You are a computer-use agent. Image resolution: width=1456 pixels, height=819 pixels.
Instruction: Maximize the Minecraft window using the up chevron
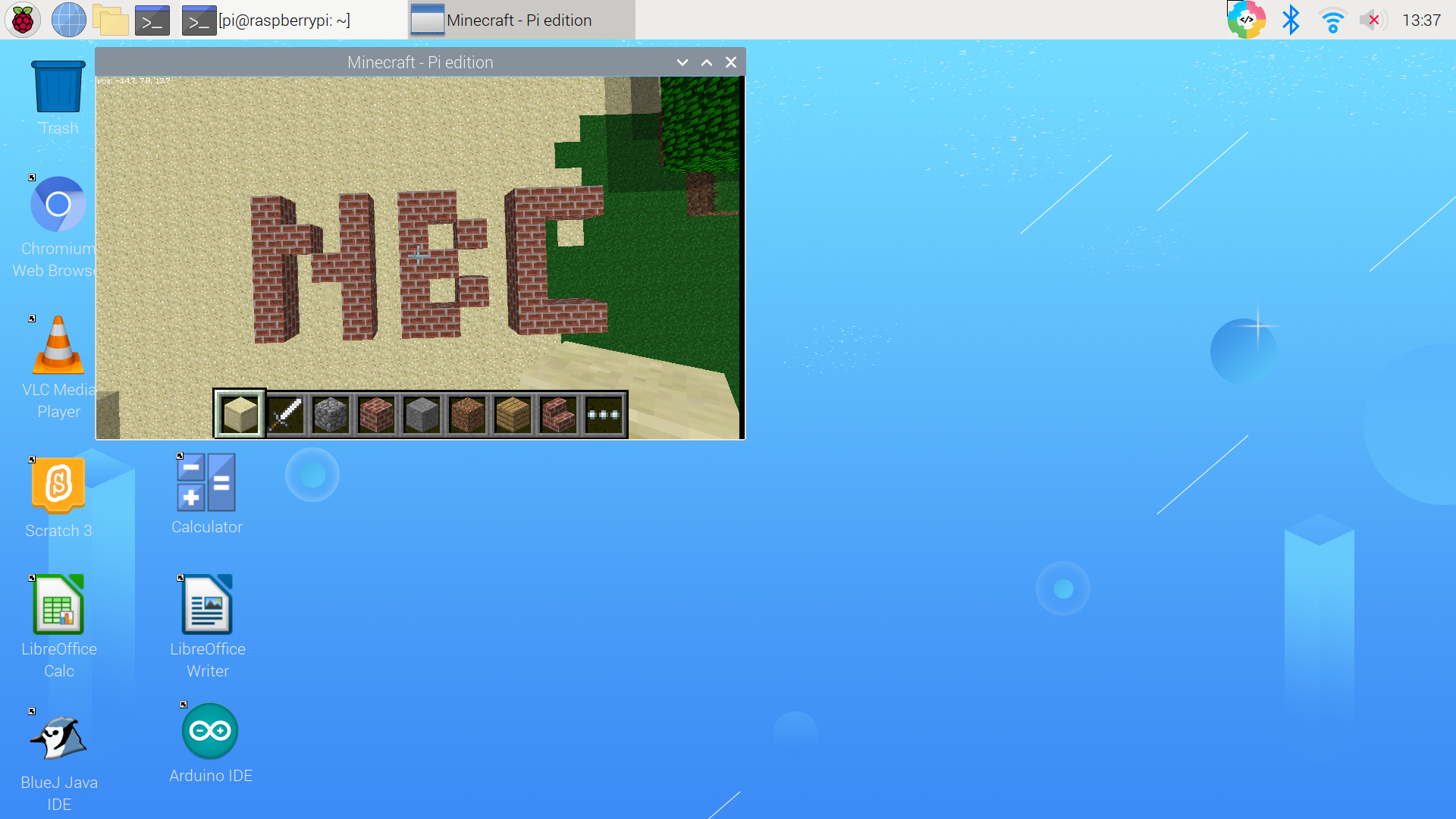tap(706, 62)
